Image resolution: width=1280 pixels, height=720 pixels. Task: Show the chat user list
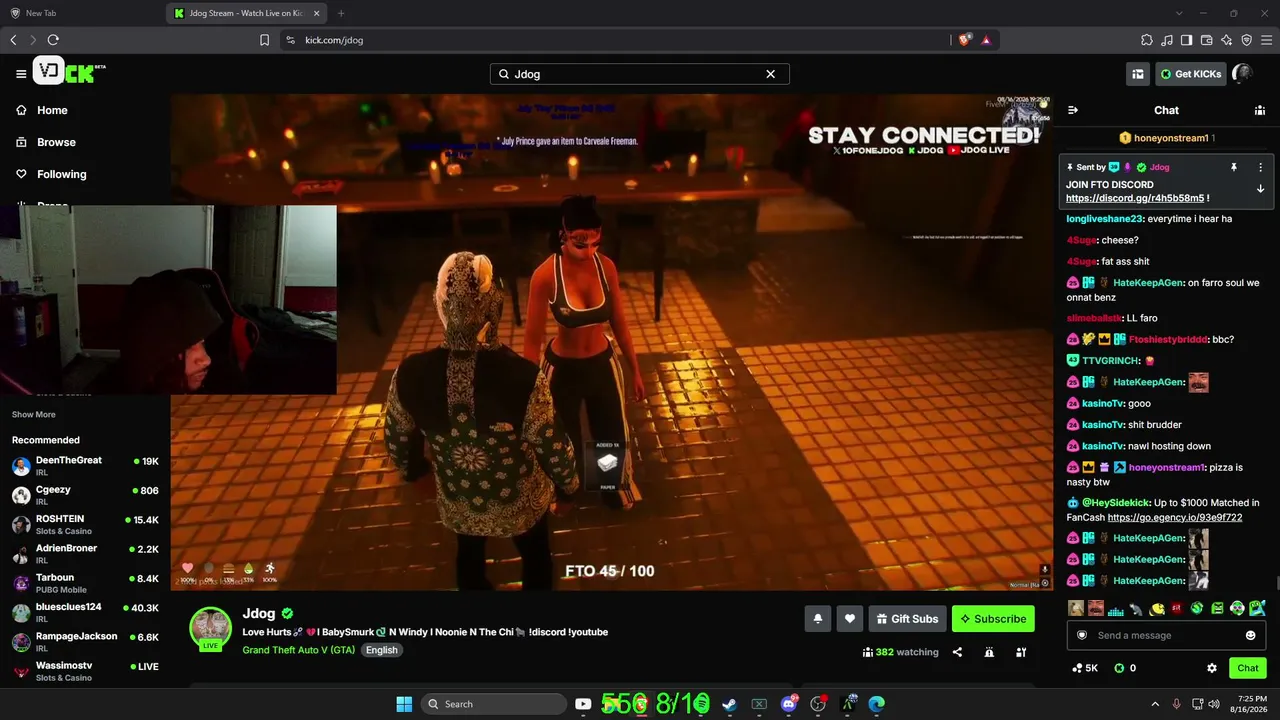click(x=1260, y=110)
